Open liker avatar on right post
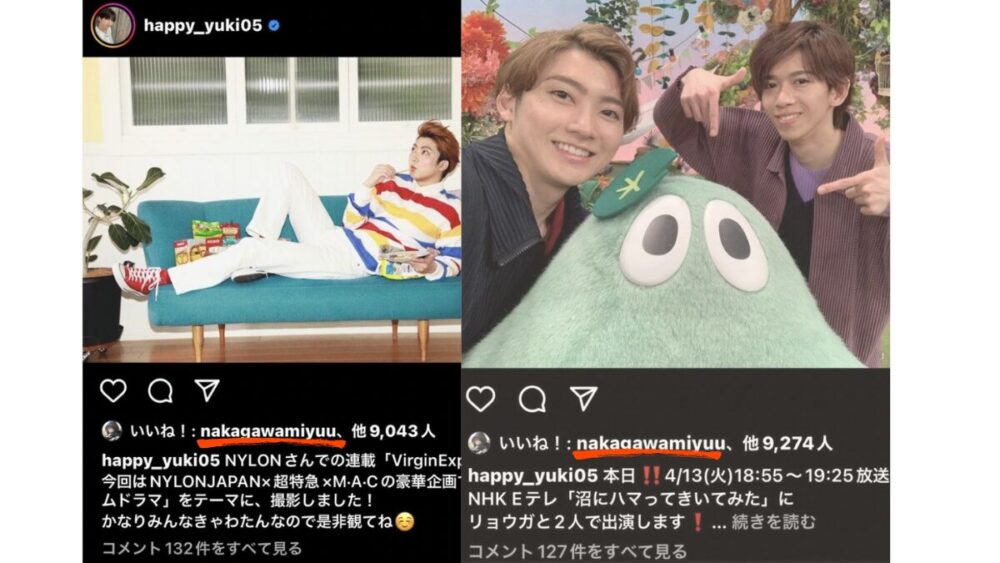Viewport: 1000px width, 563px height. click(479, 443)
